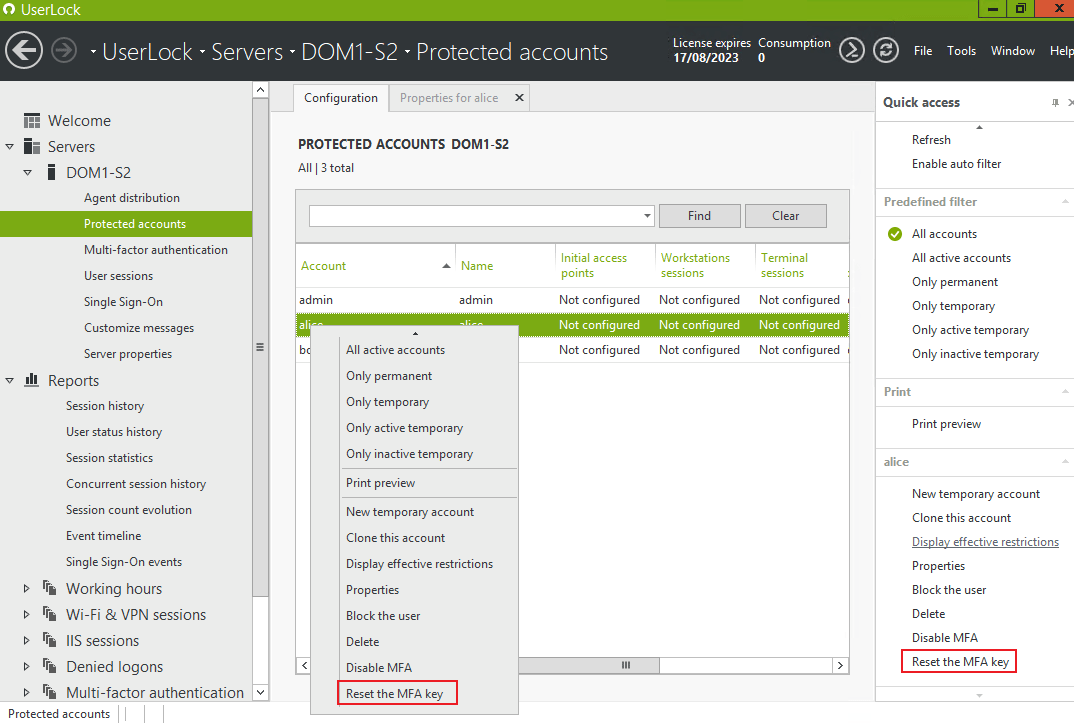Viewport: 1074px width, 726px height.
Task: Open Agent distribution in the tree
Action: point(132,198)
